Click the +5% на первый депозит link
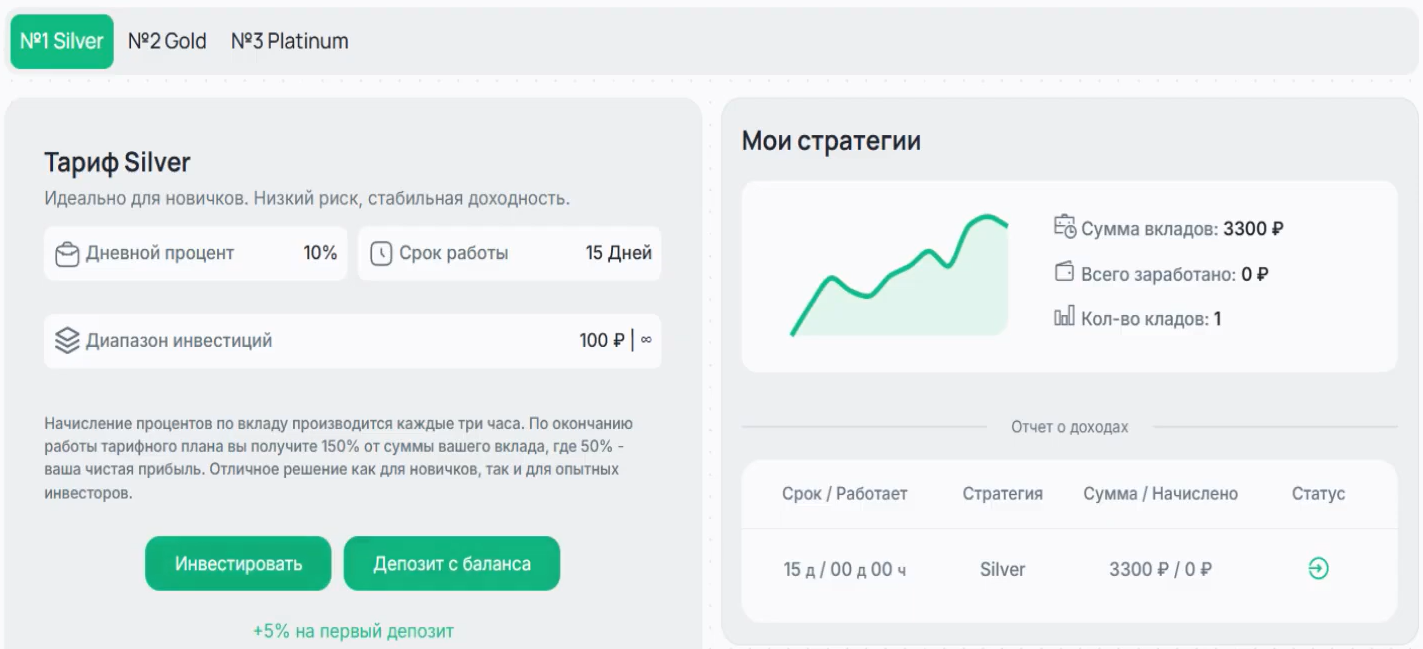 [x=353, y=631]
